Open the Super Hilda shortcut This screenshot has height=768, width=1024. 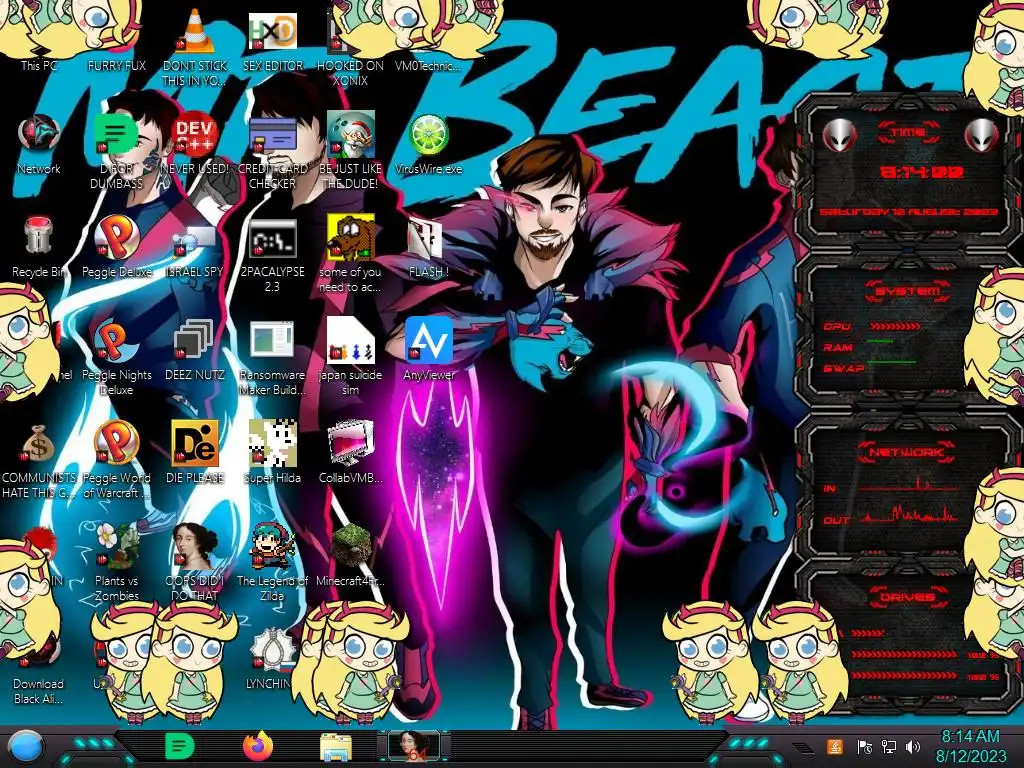coord(272,452)
